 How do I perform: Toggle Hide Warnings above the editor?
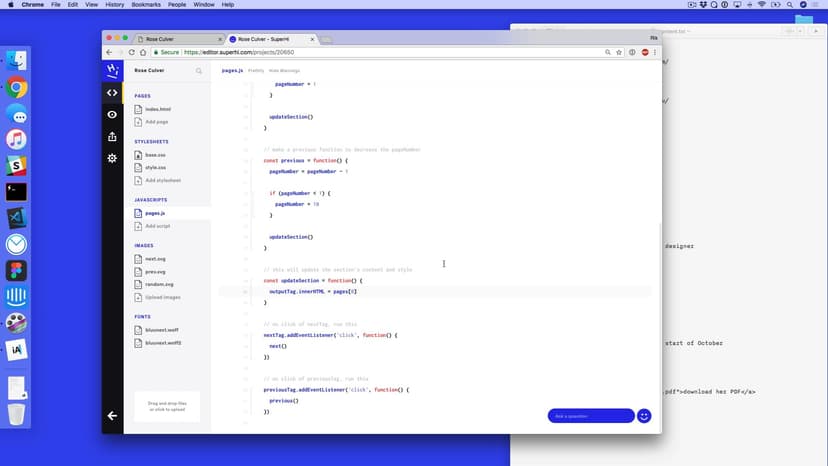coord(284,71)
